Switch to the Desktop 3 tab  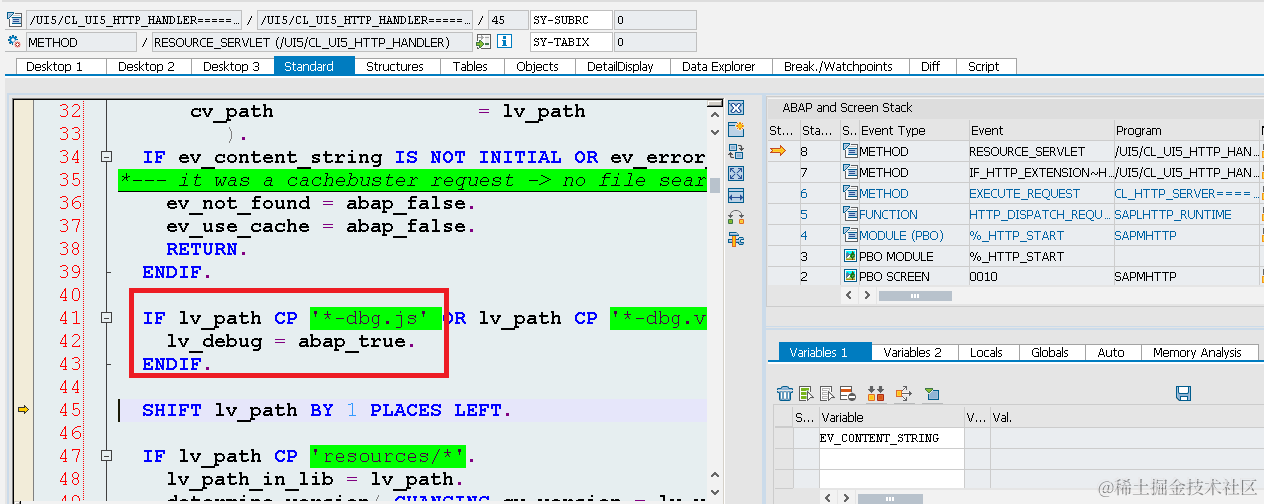[231, 66]
